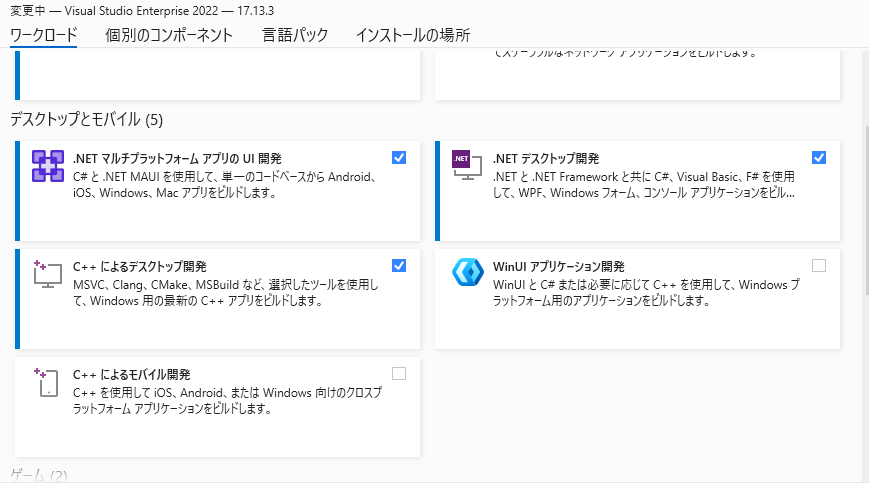Uncheck .NET マルチプラットフォーム アプリの UI 開発 checkbox
This screenshot has height=483, width=869.
tap(399, 158)
